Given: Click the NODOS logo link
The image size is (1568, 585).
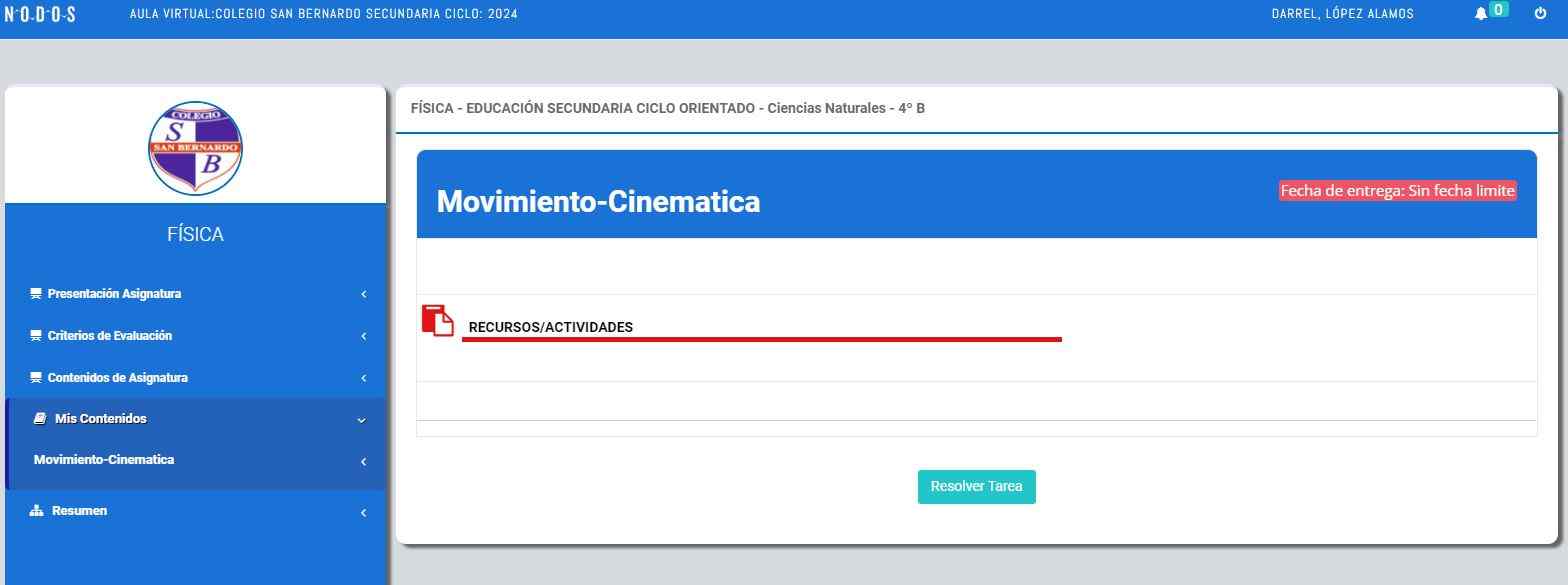Looking at the screenshot, I should [40, 15].
